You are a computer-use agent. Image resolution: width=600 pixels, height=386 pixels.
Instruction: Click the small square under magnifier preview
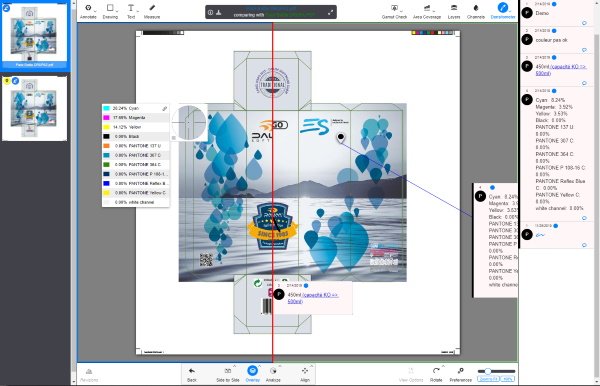pyautogui.click(x=174, y=138)
